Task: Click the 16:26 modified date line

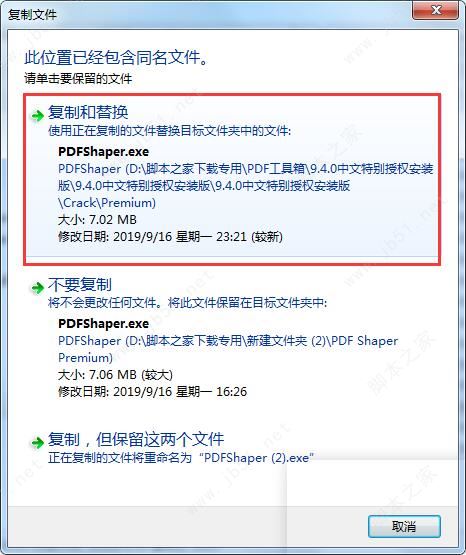Action: click(x=153, y=391)
